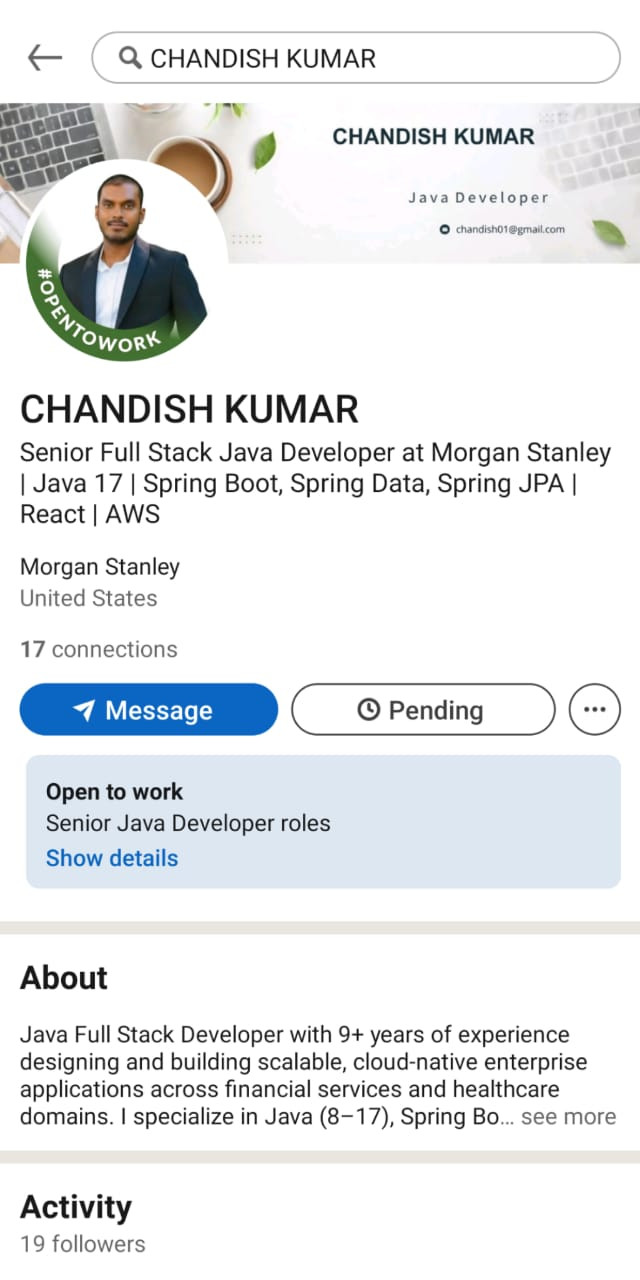The height and width of the screenshot is (1280, 640).
Task: Withdraw request via Pending button
Action: 423,710
